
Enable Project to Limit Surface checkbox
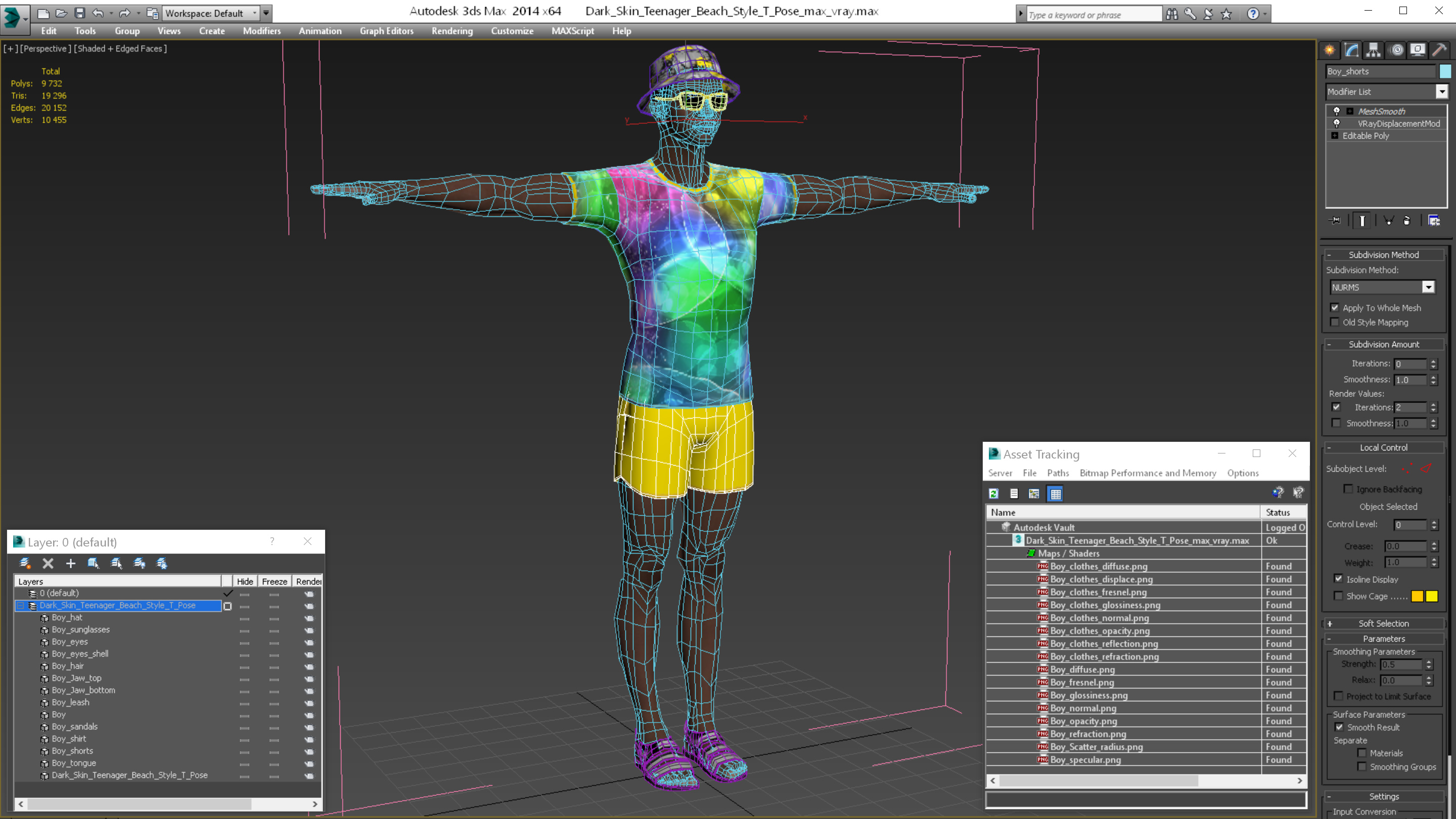[1338, 696]
